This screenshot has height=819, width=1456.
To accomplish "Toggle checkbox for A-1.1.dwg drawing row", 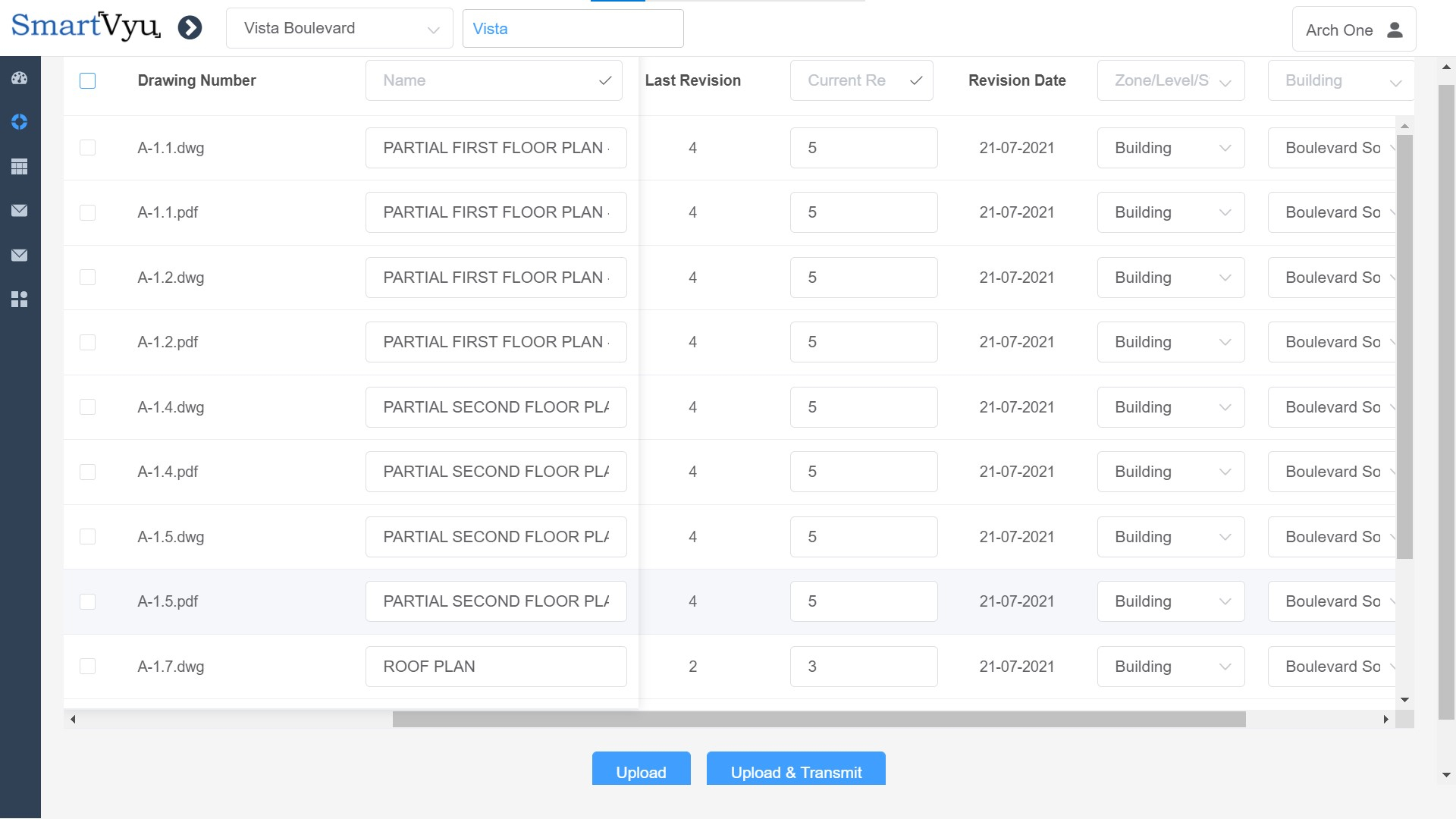I will coord(88,146).
